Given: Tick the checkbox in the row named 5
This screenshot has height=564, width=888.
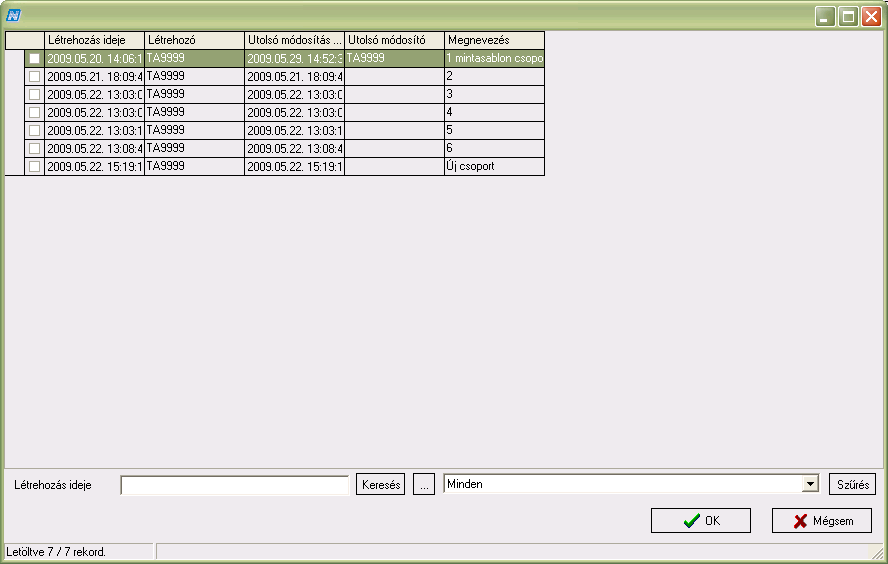Looking at the screenshot, I should tap(35, 131).
